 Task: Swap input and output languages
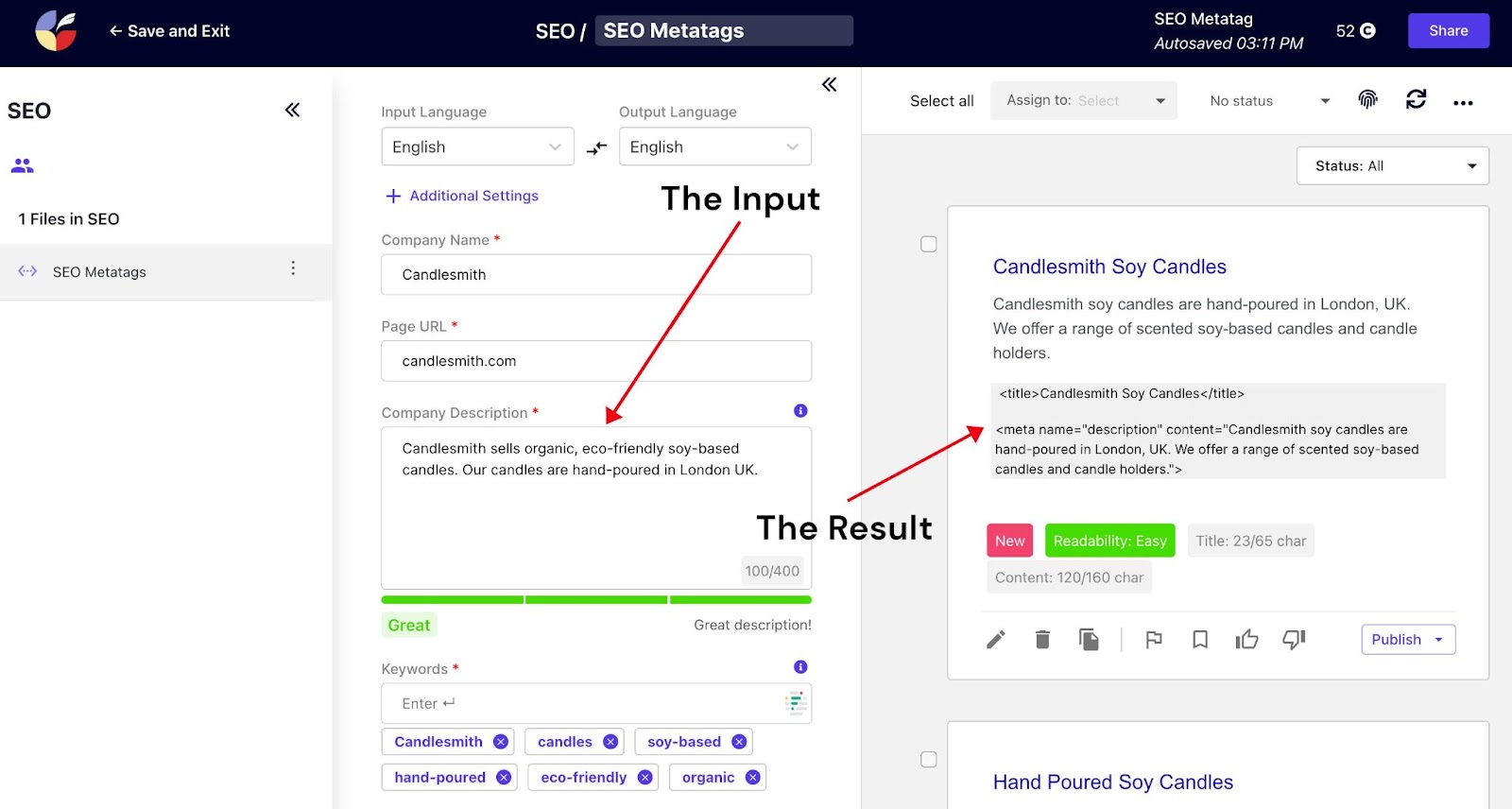pyautogui.click(x=596, y=148)
